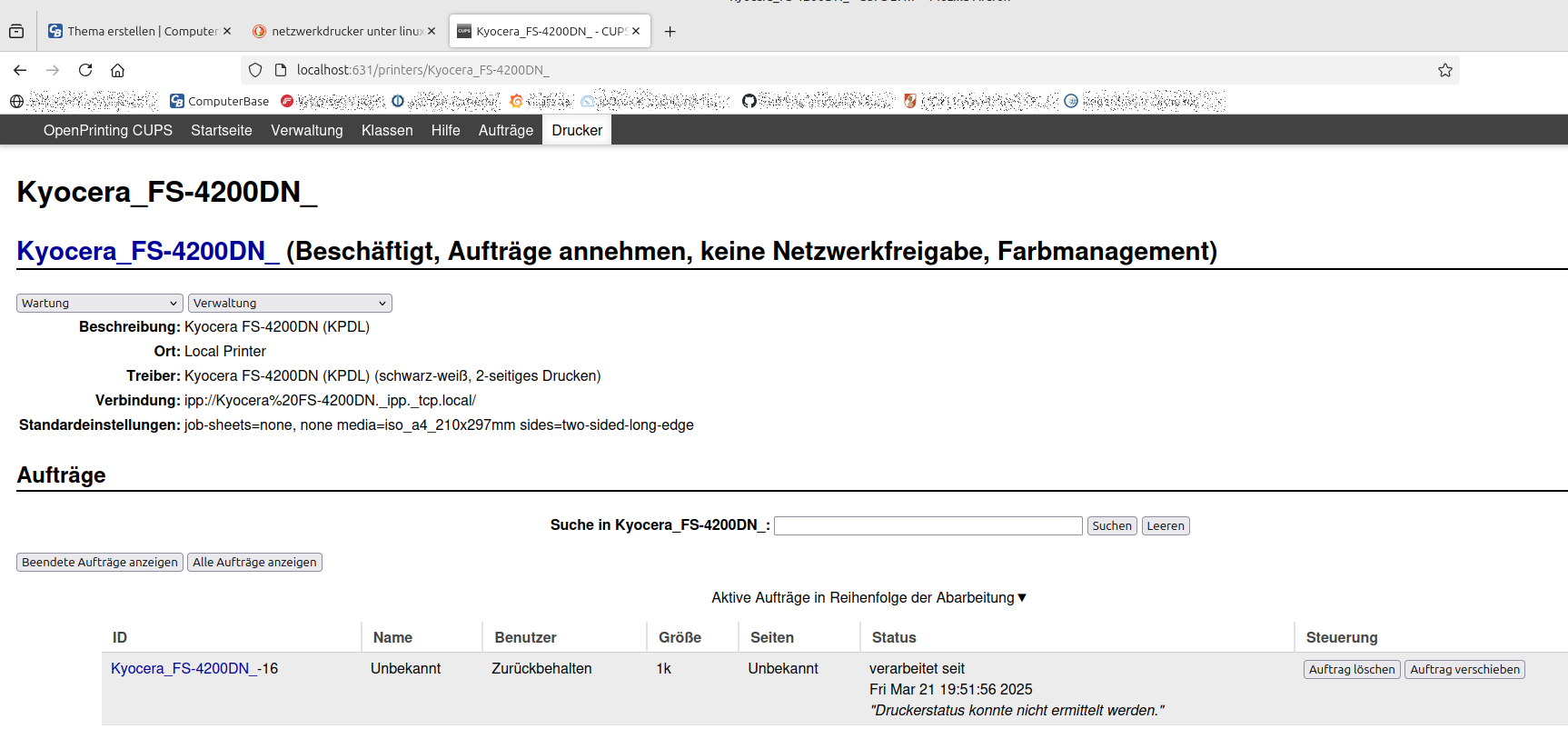The height and width of the screenshot is (739, 1568).
Task: Open the OpenPrinting CUPS menu item
Action: 108,130
